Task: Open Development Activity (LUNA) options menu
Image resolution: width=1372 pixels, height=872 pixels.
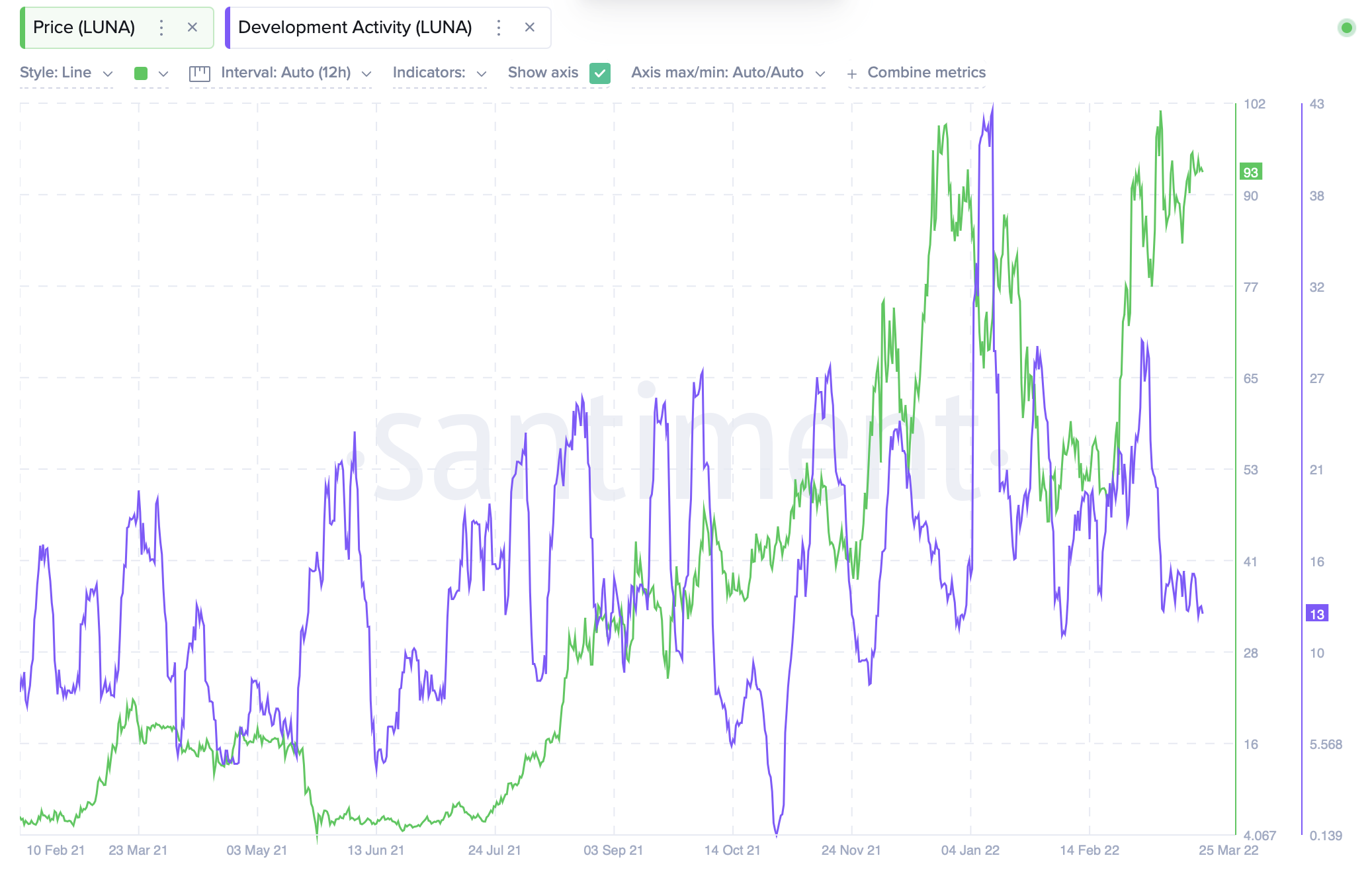Action: coord(499,27)
